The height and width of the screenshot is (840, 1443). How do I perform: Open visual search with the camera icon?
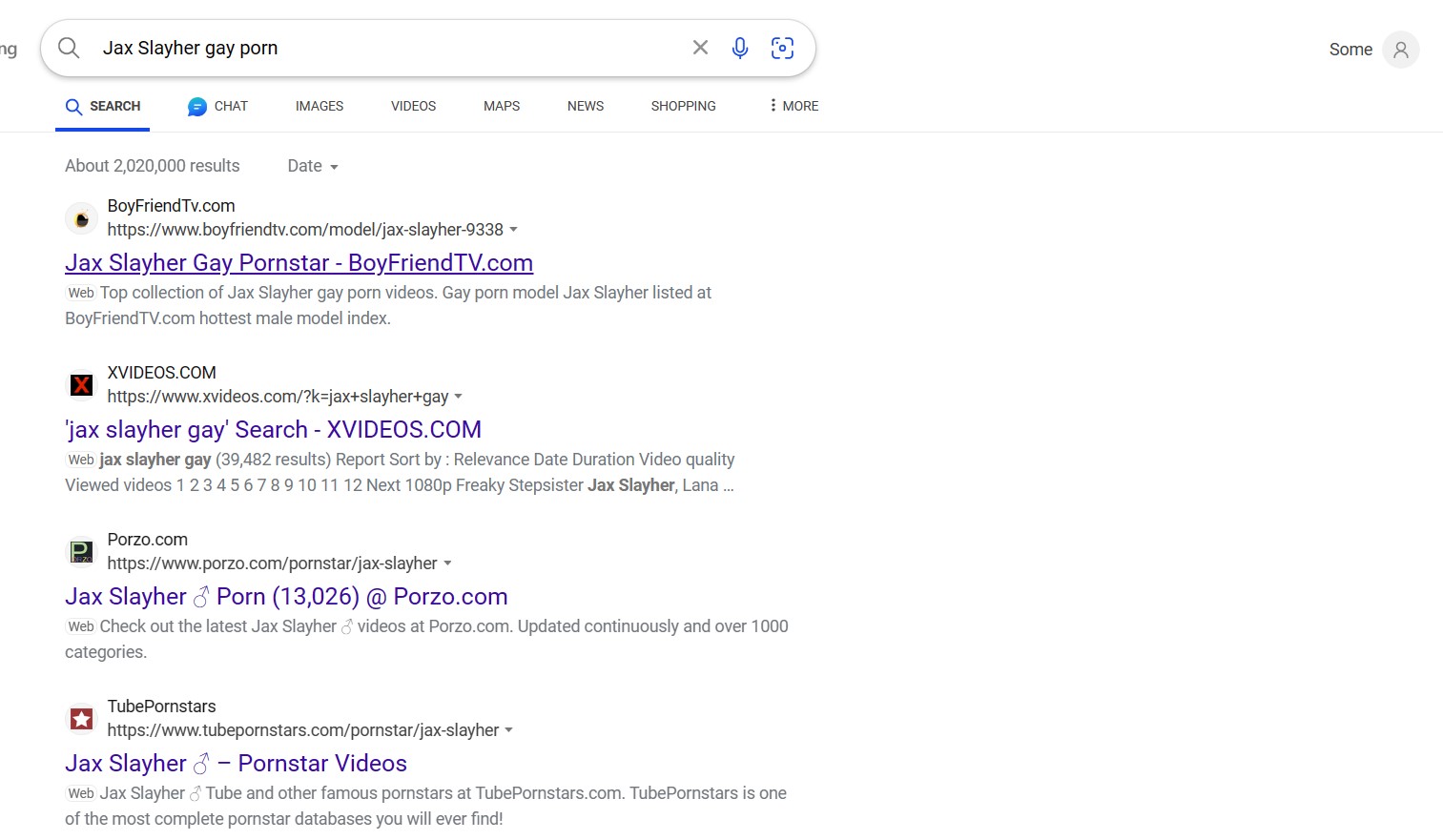pos(782,48)
